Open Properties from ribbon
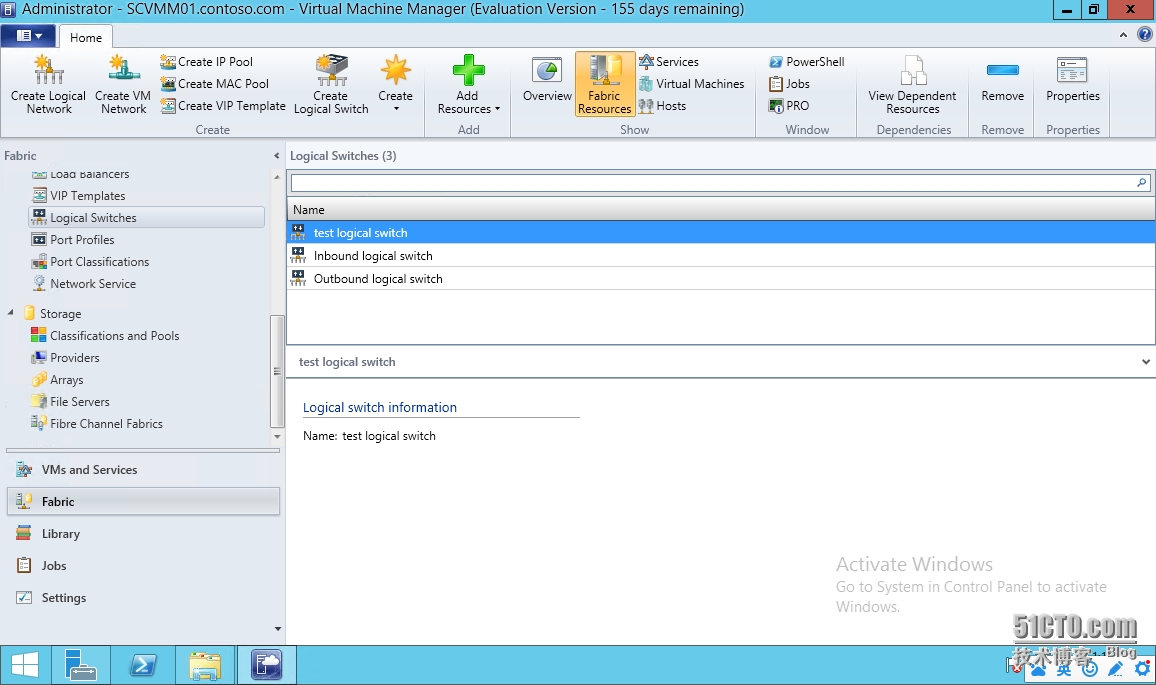The width and height of the screenshot is (1156, 685). [x=1073, y=80]
